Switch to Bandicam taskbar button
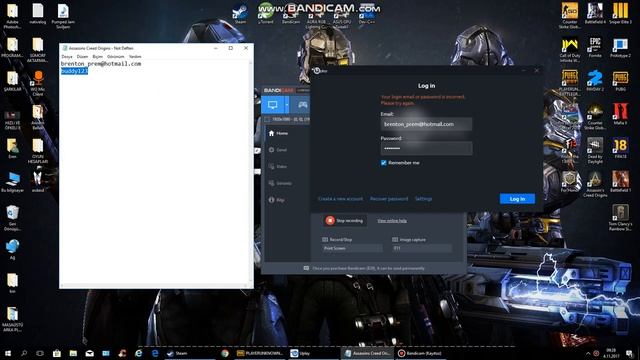 pyautogui.click(x=420, y=353)
